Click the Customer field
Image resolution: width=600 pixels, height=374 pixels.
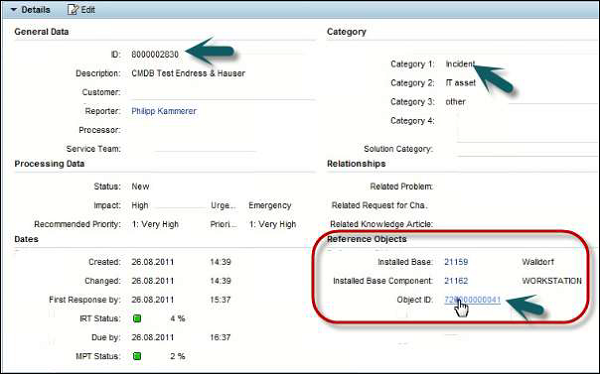coord(223,92)
